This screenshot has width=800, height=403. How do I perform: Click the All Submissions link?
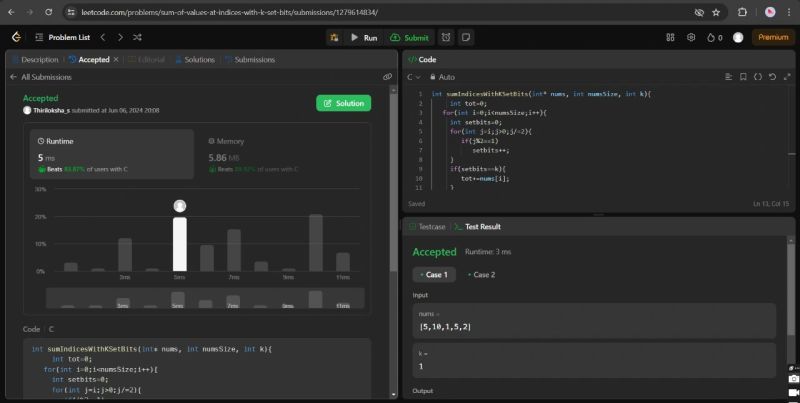46,77
